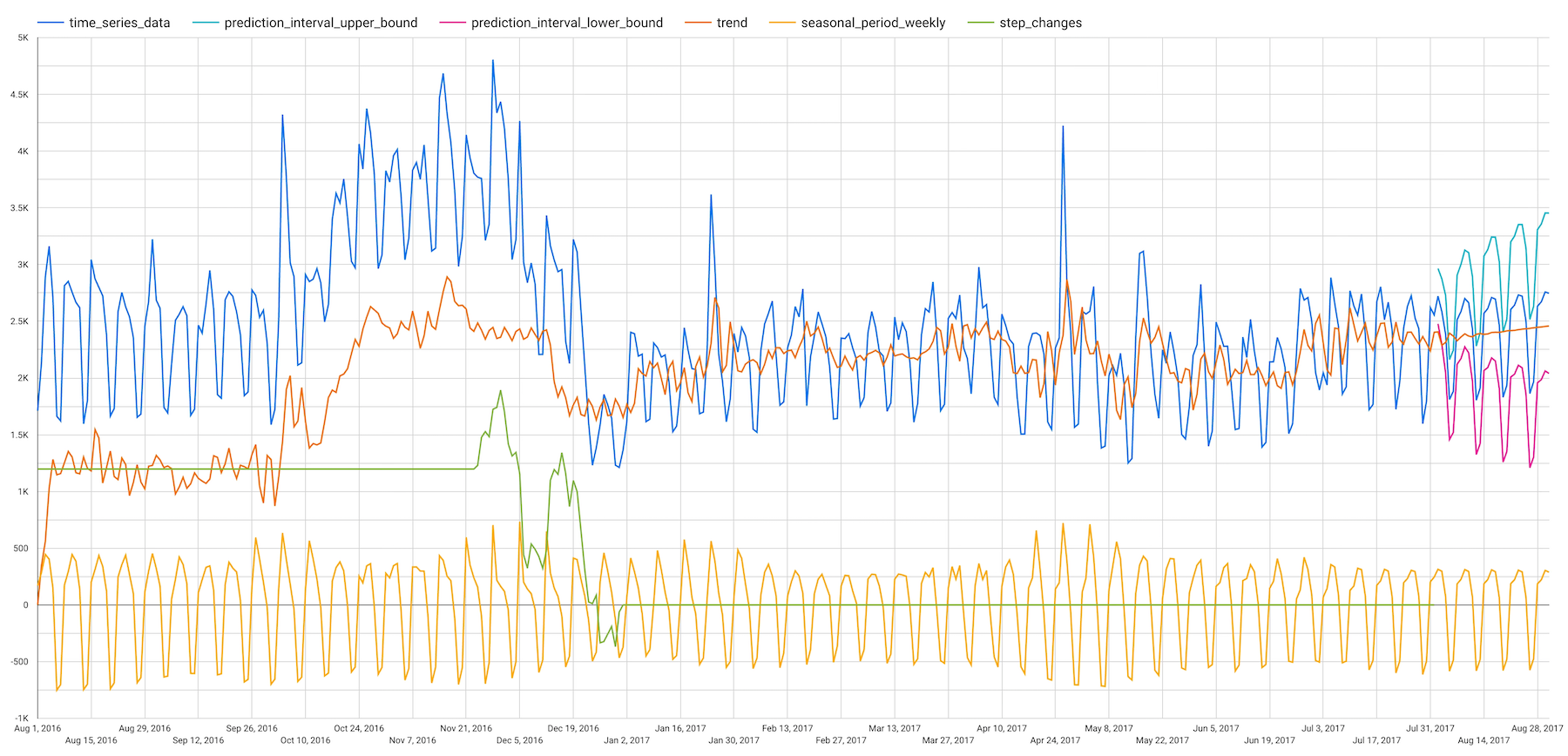
Task: Click the Oct 10, 2016 x-axis label
Action: [306, 740]
